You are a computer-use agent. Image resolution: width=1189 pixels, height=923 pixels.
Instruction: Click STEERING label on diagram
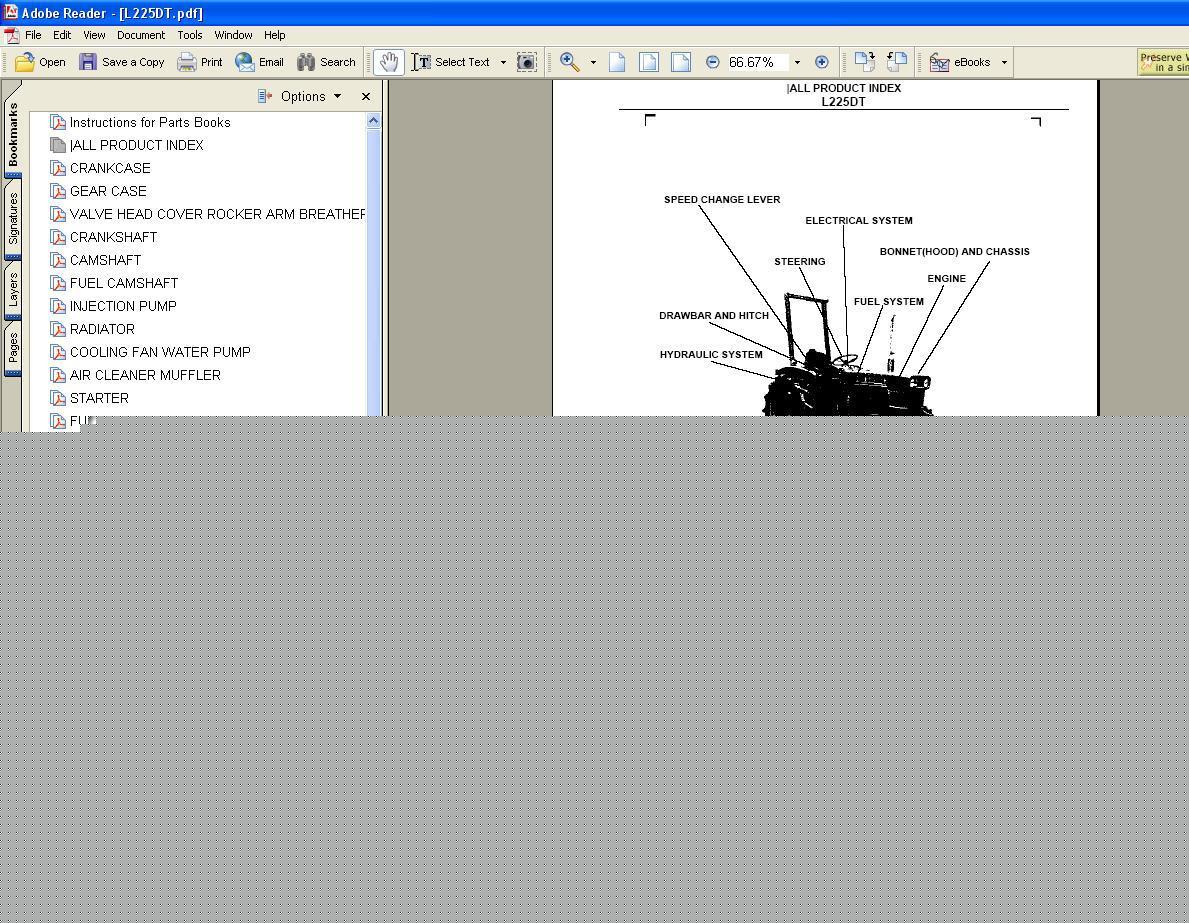coord(799,262)
